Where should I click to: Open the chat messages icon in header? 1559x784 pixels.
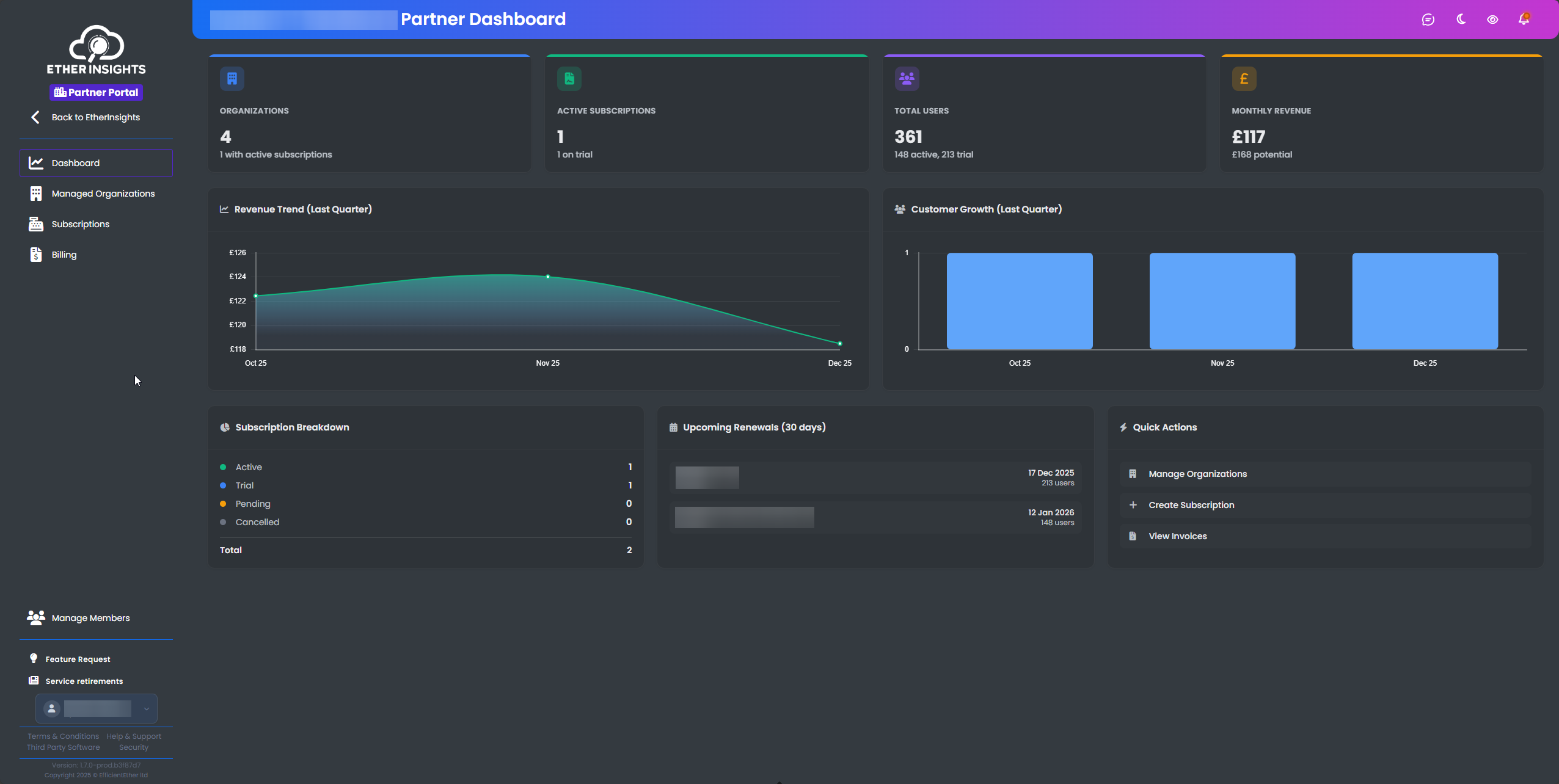pos(1428,20)
